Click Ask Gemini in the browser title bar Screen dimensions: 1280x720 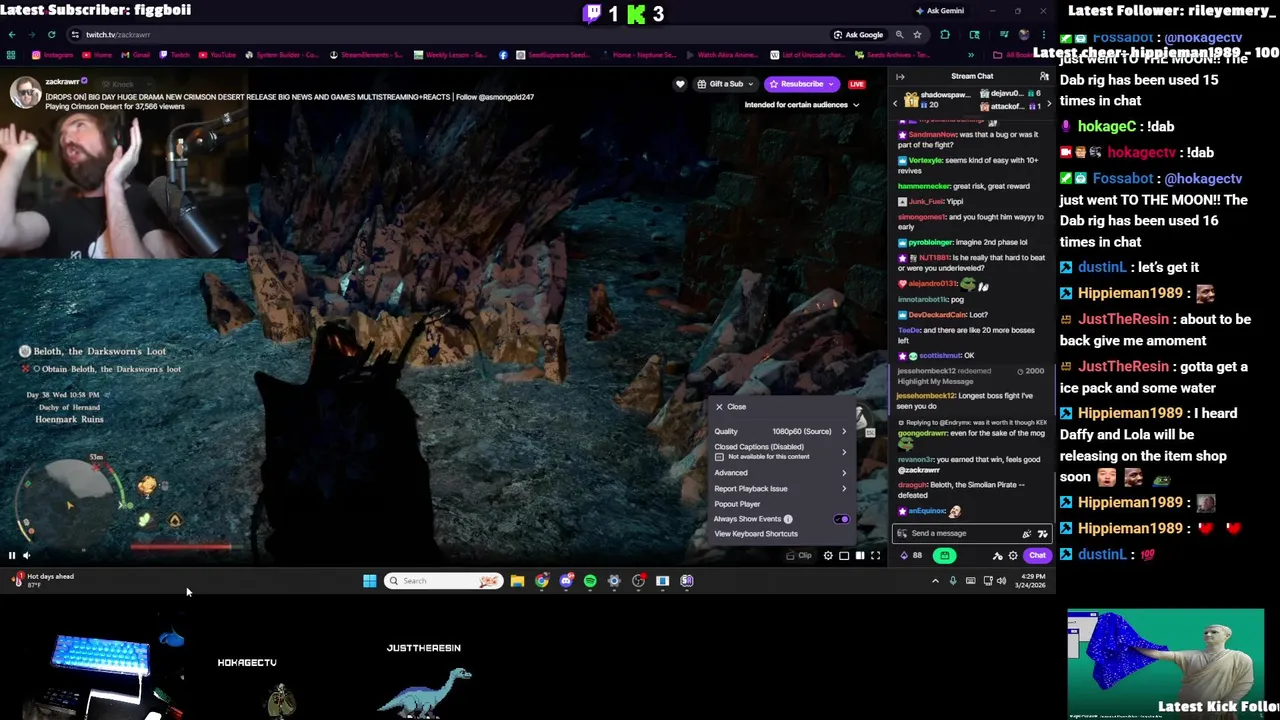939,11
